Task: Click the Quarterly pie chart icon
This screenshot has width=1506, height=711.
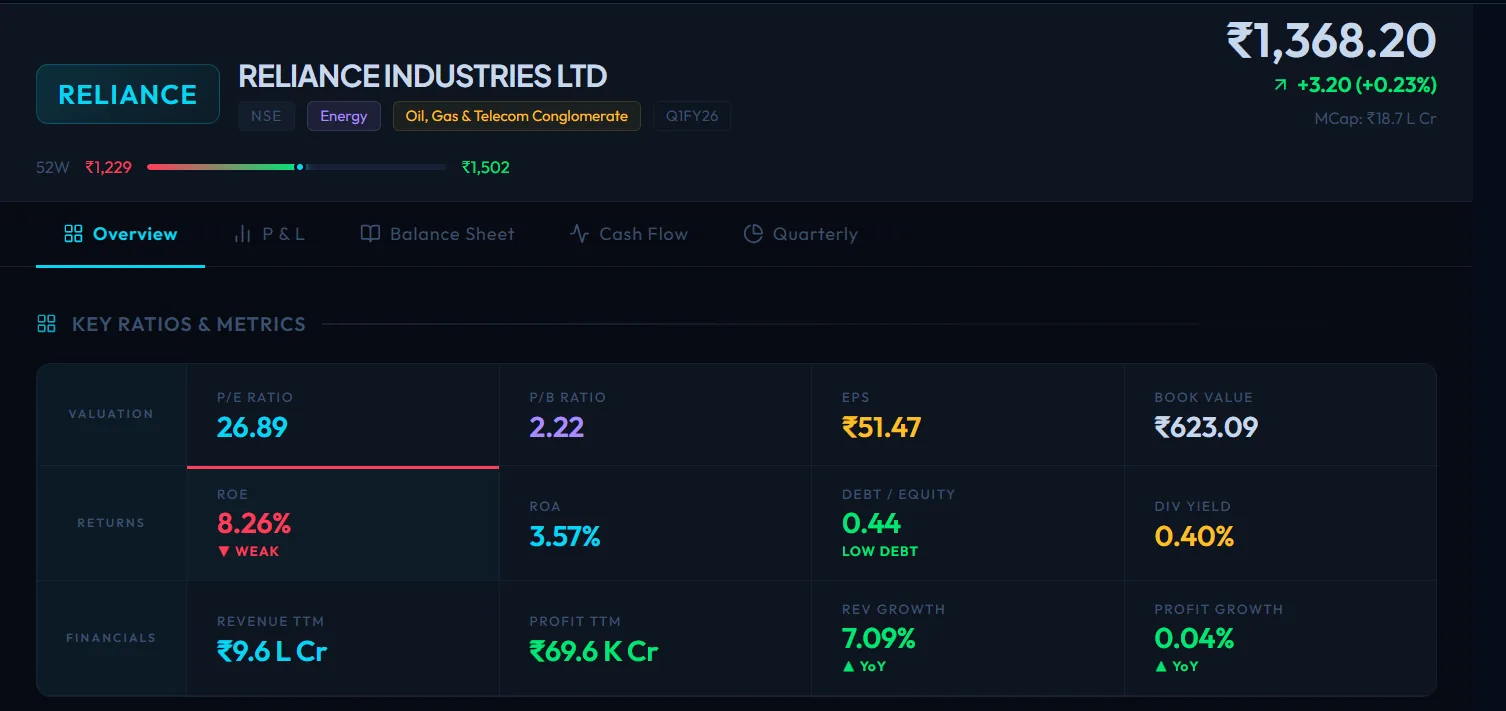Action: (753, 234)
